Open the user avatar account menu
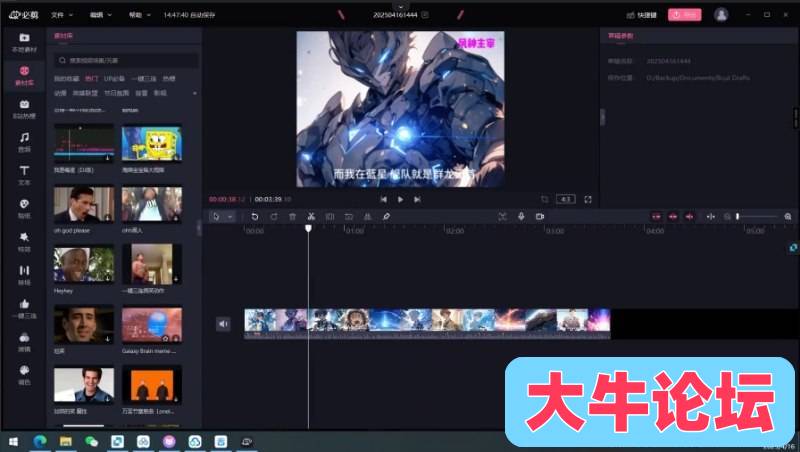 pos(721,15)
